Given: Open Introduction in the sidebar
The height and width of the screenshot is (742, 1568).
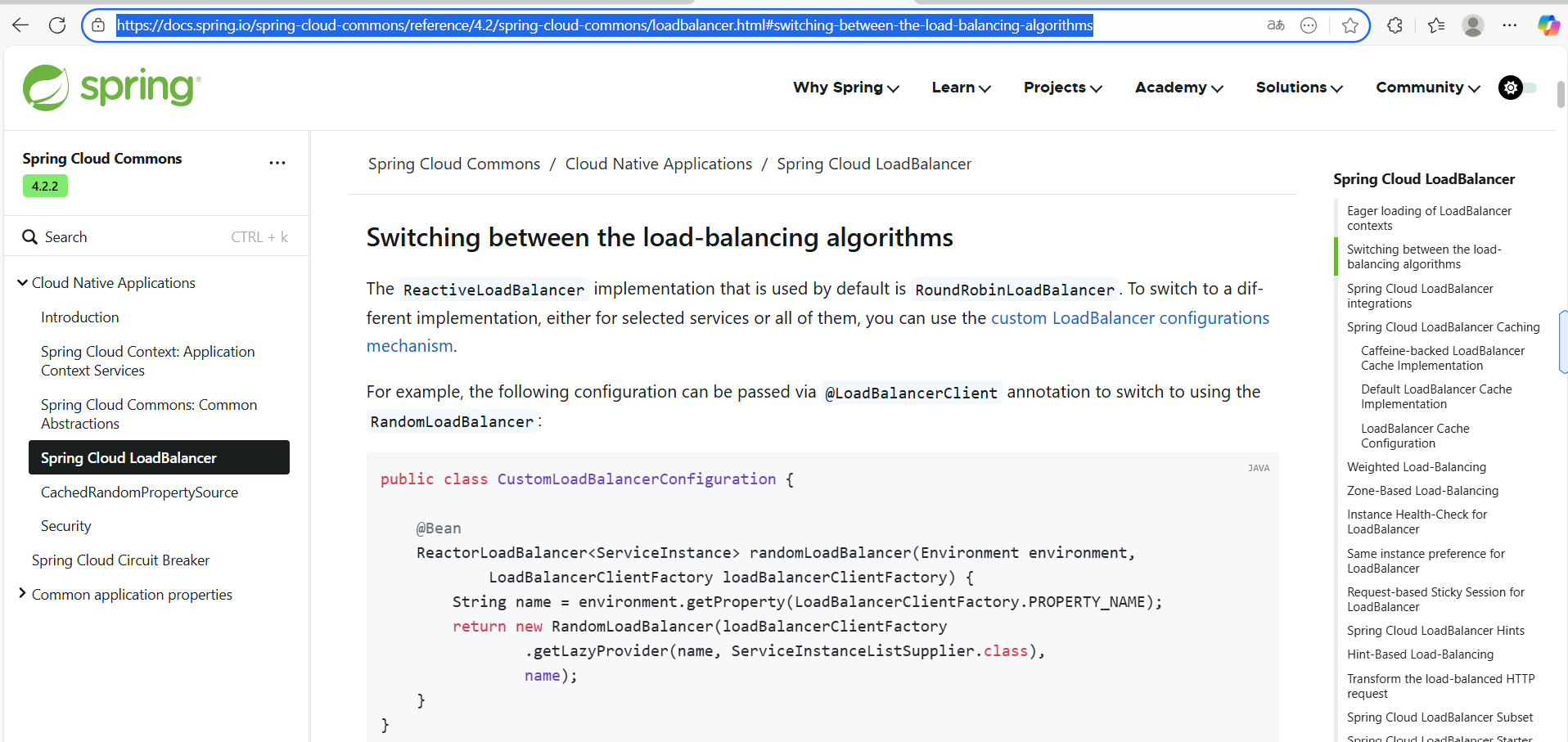Looking at the screenshot, I should (80, 317).
